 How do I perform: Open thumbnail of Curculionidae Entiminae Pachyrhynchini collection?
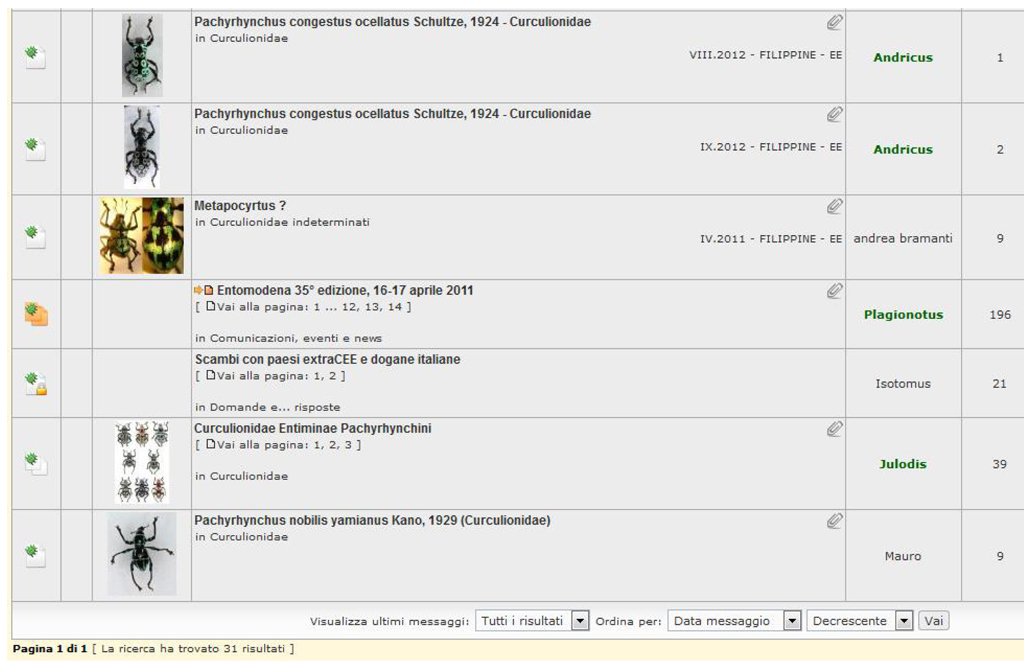point(141,462)
